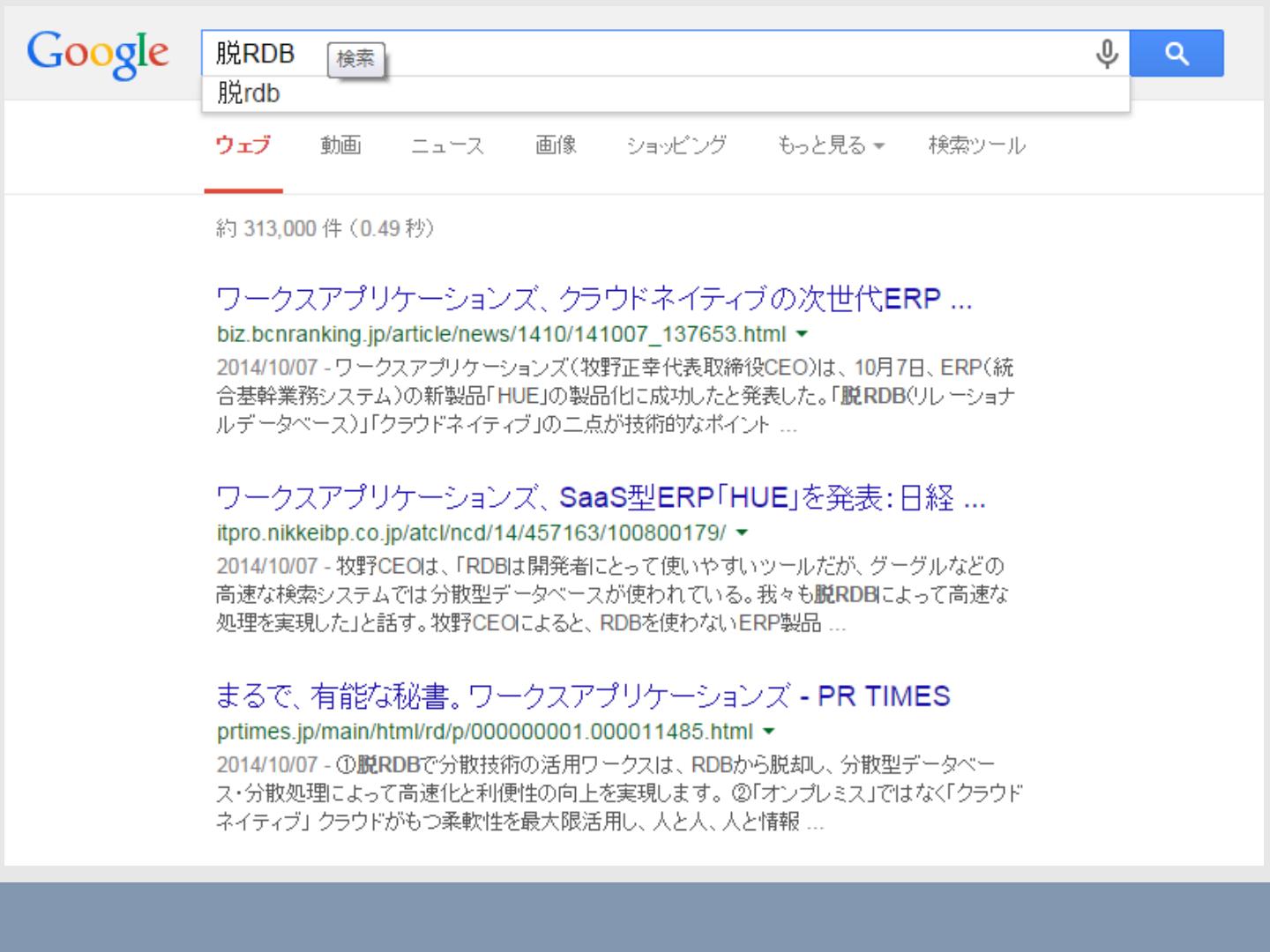Open the ニュース results tab
Image resolution: width=1270 pixels, height=952 pixels.
447,145
